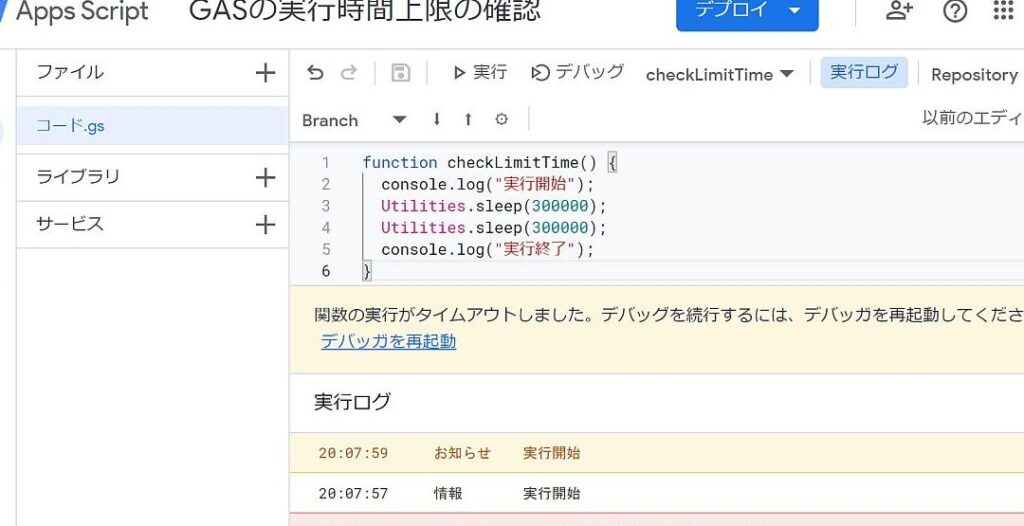Toggle the 実行ログ execution log panel
The width and height of the screenshot is (1024, 526).
(865, 73)
